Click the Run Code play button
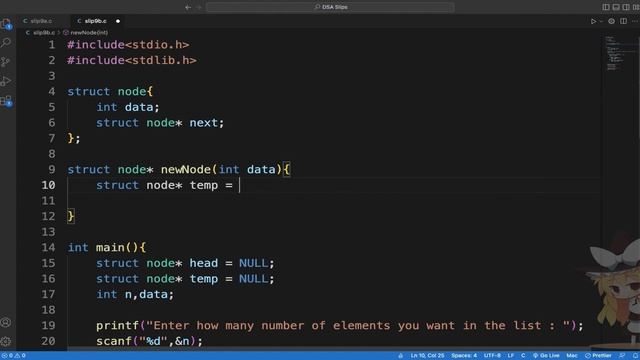640x360 pixels. (593, 21)
